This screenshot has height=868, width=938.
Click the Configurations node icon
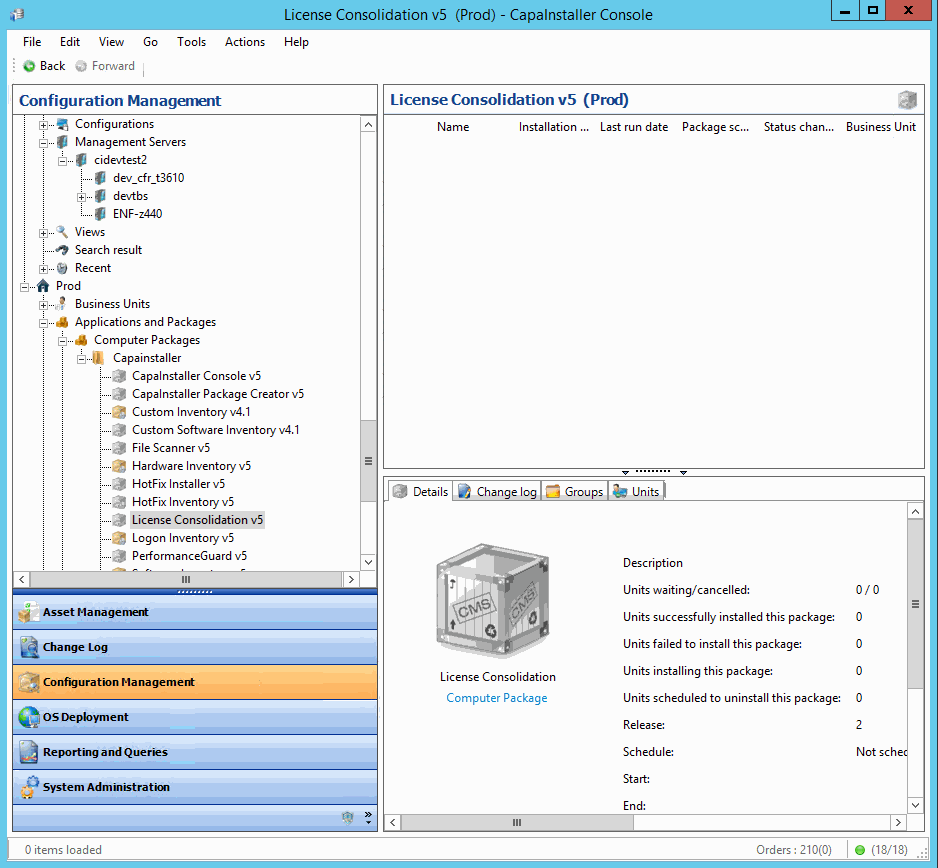[62, 124]
